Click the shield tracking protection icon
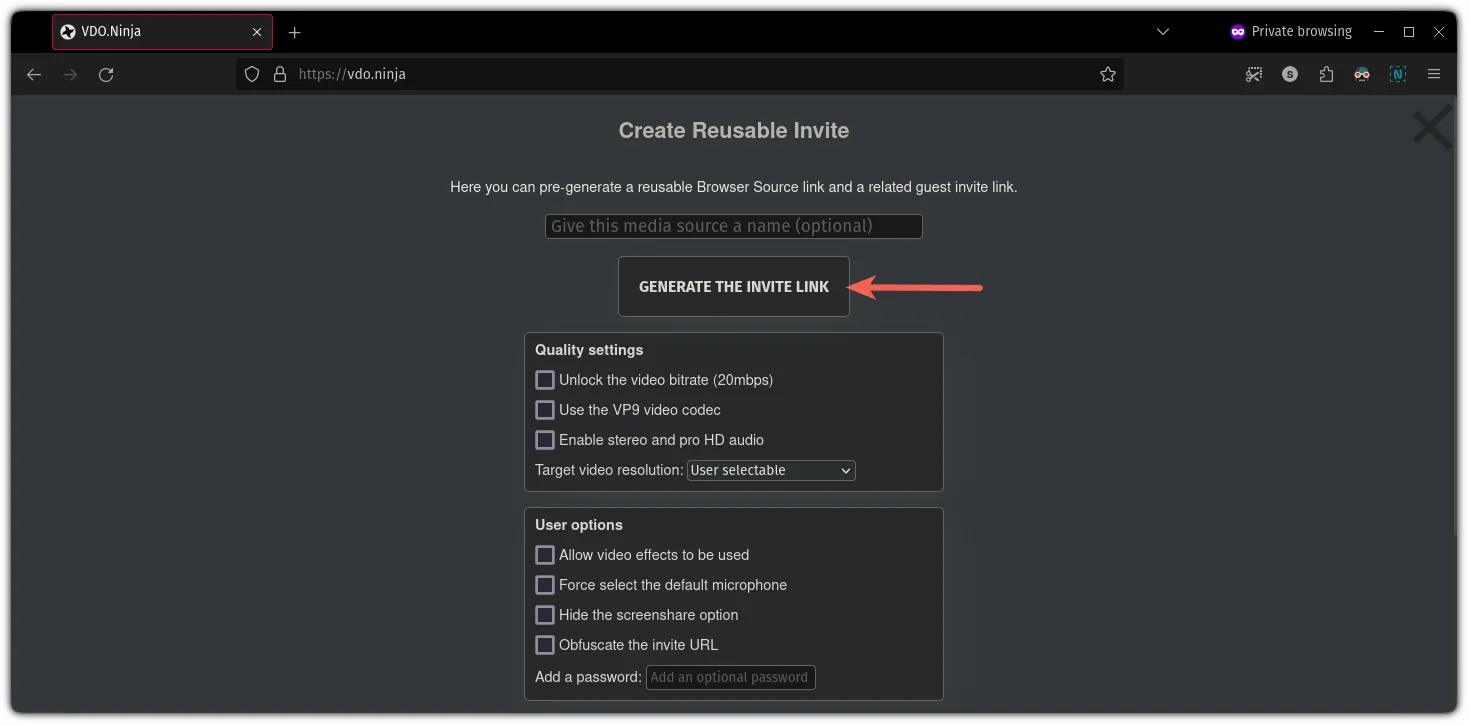 [x=252, y=74]
